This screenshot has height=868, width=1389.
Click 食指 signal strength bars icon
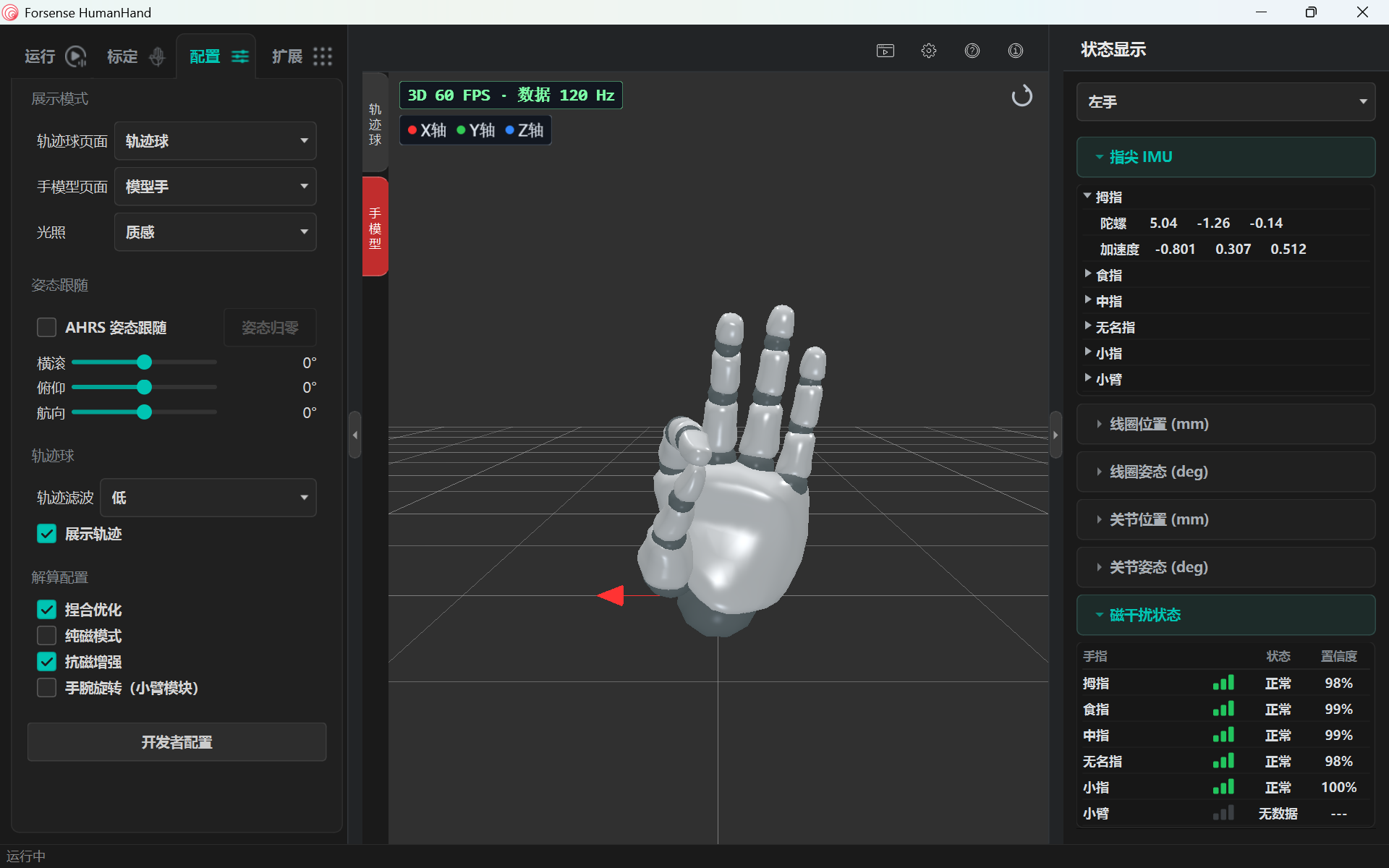point(1223,709)
